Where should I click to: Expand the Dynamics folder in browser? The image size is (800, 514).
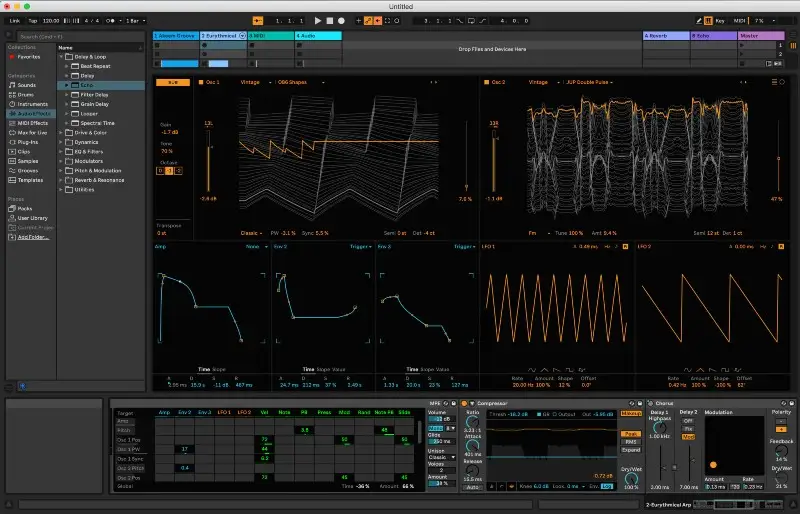[61, 142]
